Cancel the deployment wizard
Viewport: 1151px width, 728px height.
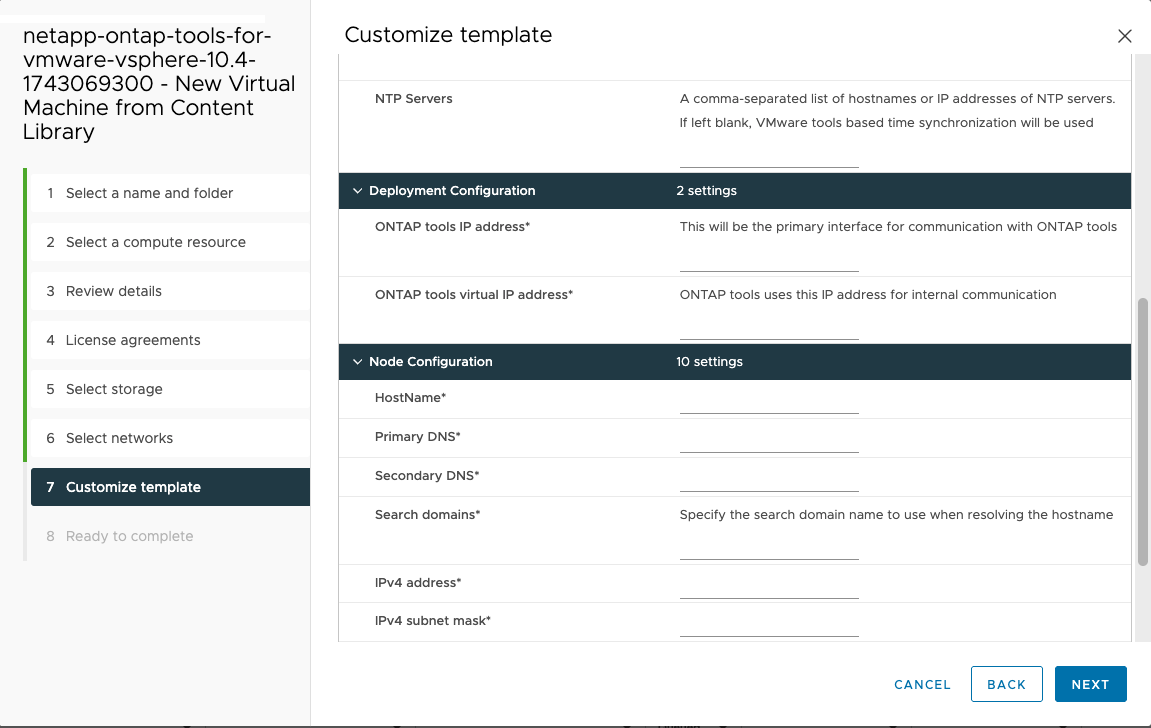pos(922,684)
